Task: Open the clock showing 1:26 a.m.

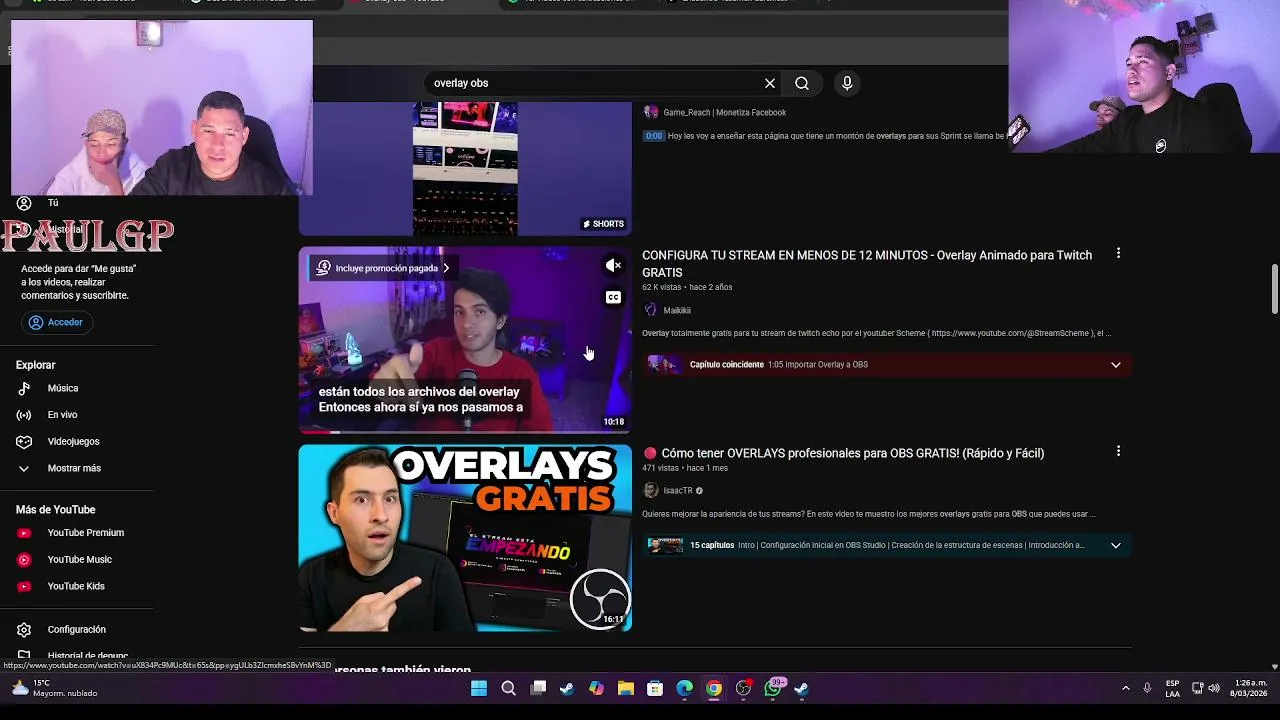Action: [x=1251, y=688]
